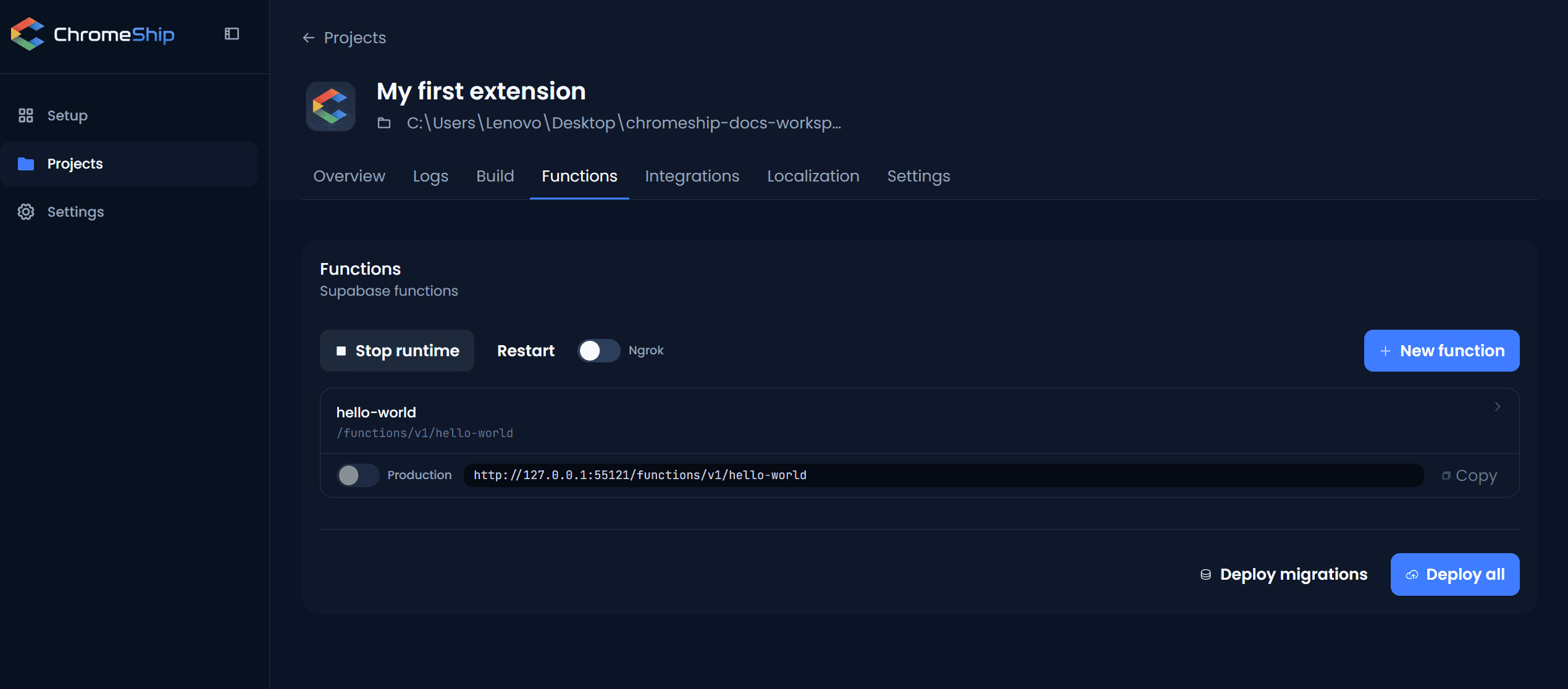Image resolution: width=1568 pixels, height=689 pixels.
Task: Click the folder icon next to project path
Action: pyautogui.click(x=384, y=123)
